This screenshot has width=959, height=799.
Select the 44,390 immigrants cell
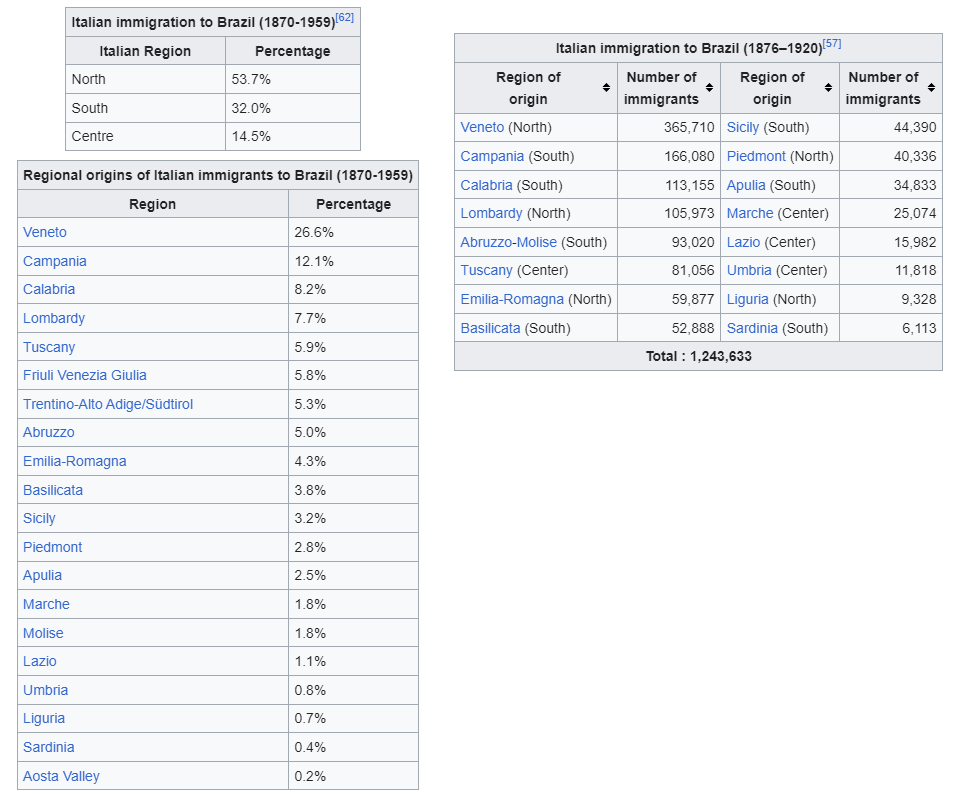point(891,127)
